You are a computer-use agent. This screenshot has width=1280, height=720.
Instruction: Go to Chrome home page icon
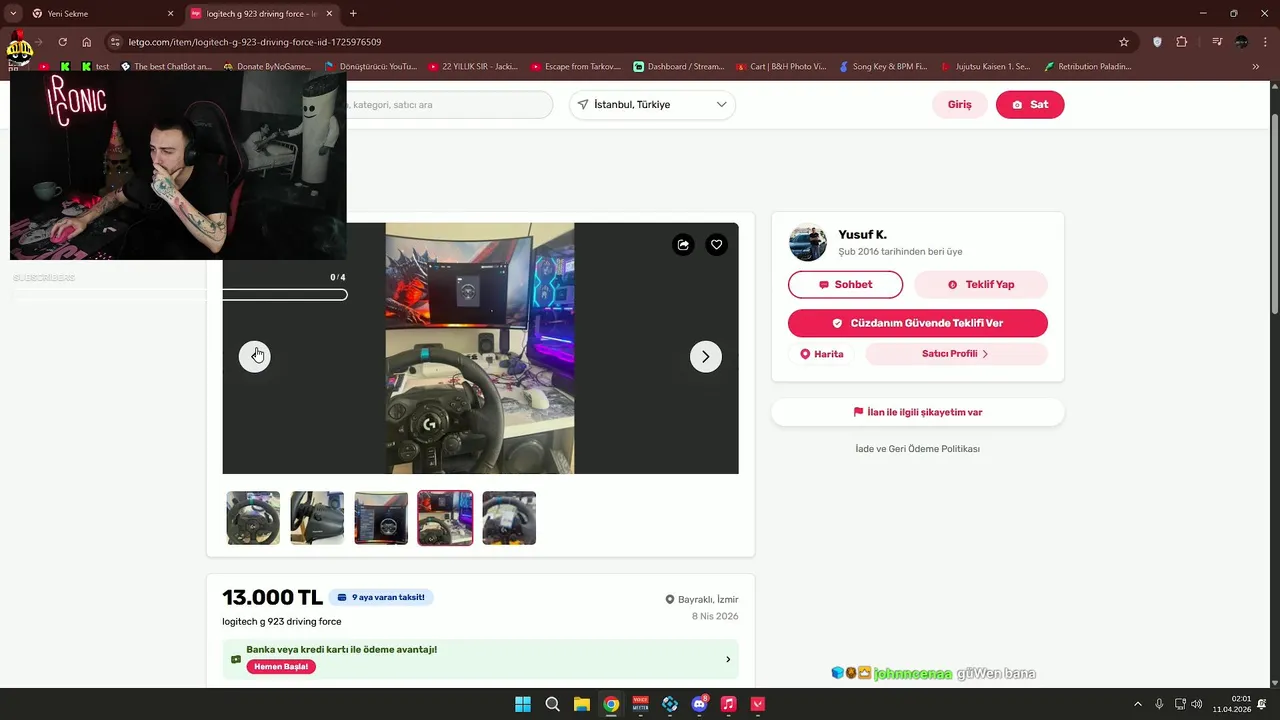click(87, 42)
